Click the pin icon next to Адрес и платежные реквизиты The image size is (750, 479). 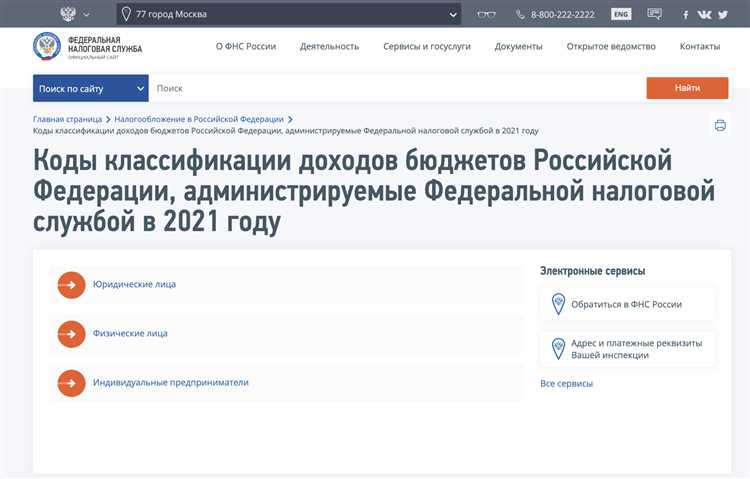(x=558, y=349)
